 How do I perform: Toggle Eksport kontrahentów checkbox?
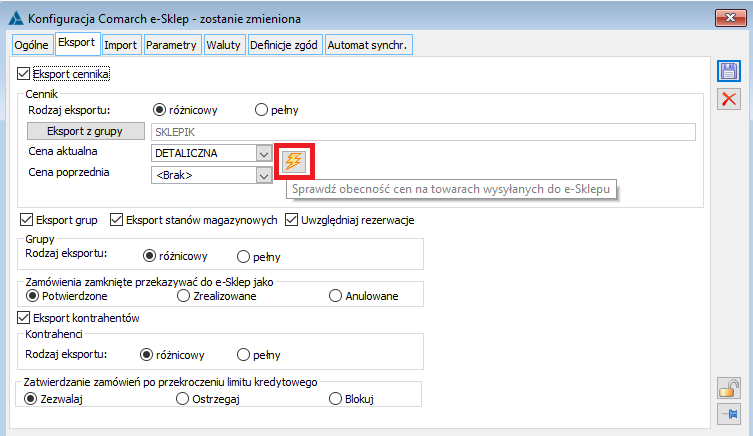(x=23, y=317)
